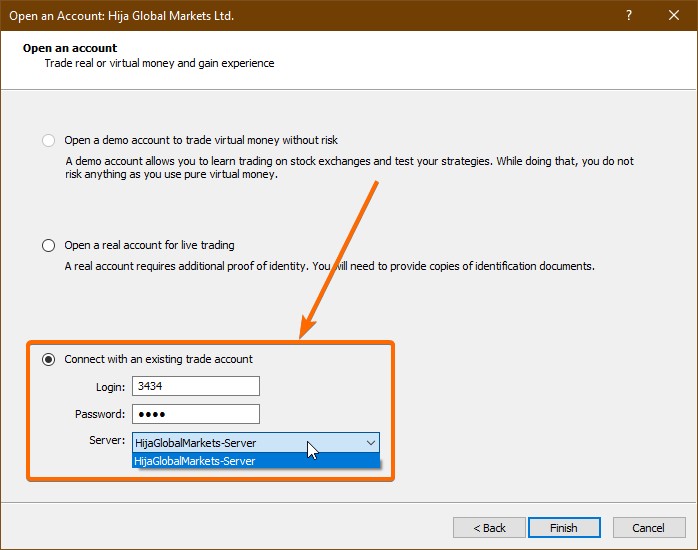Click the Password input field
This screenshot has height=550, width=698.
pos(196,414)
